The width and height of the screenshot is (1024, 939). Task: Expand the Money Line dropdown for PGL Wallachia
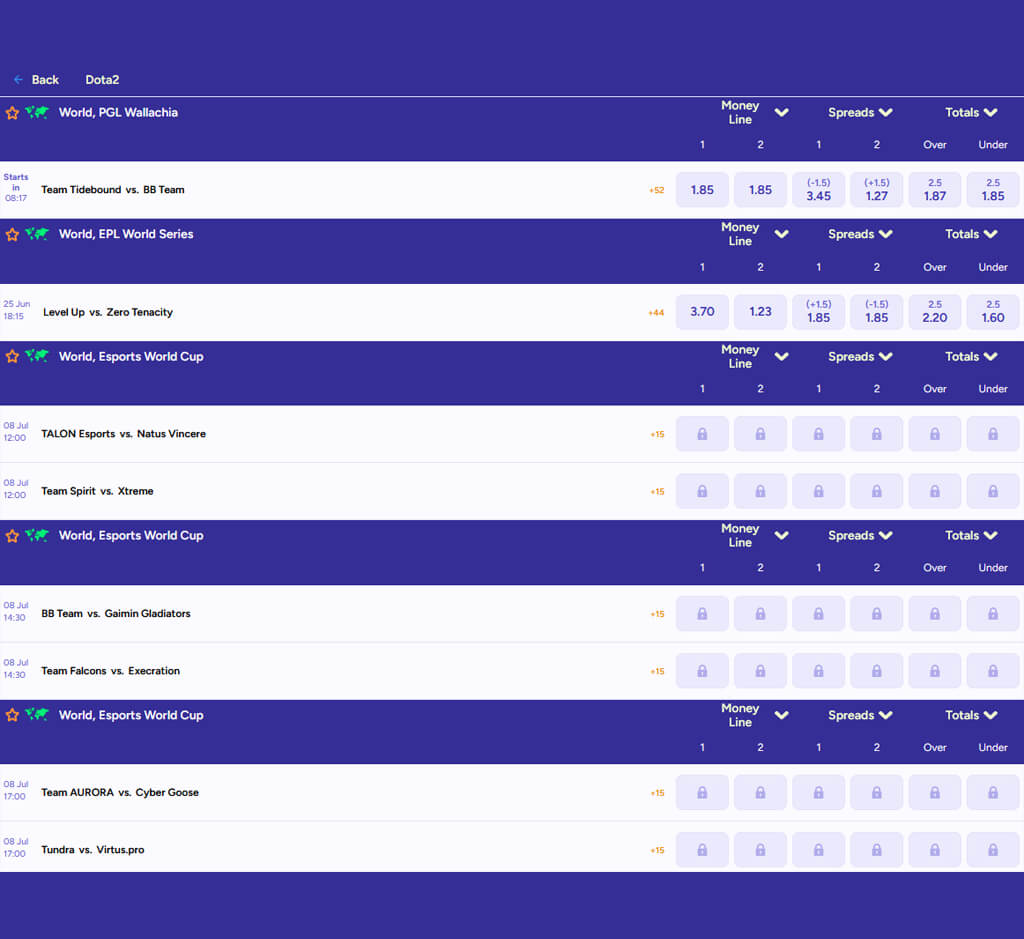tap(781, 112)
